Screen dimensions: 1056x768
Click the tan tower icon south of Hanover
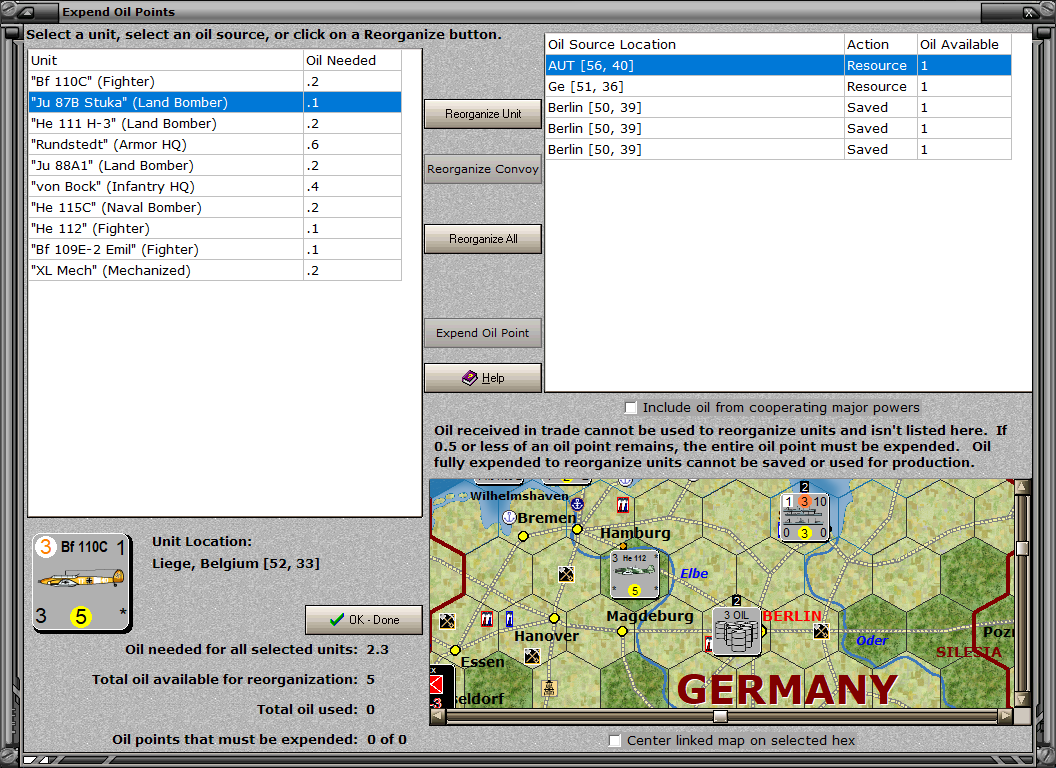(x=550, y=688)
